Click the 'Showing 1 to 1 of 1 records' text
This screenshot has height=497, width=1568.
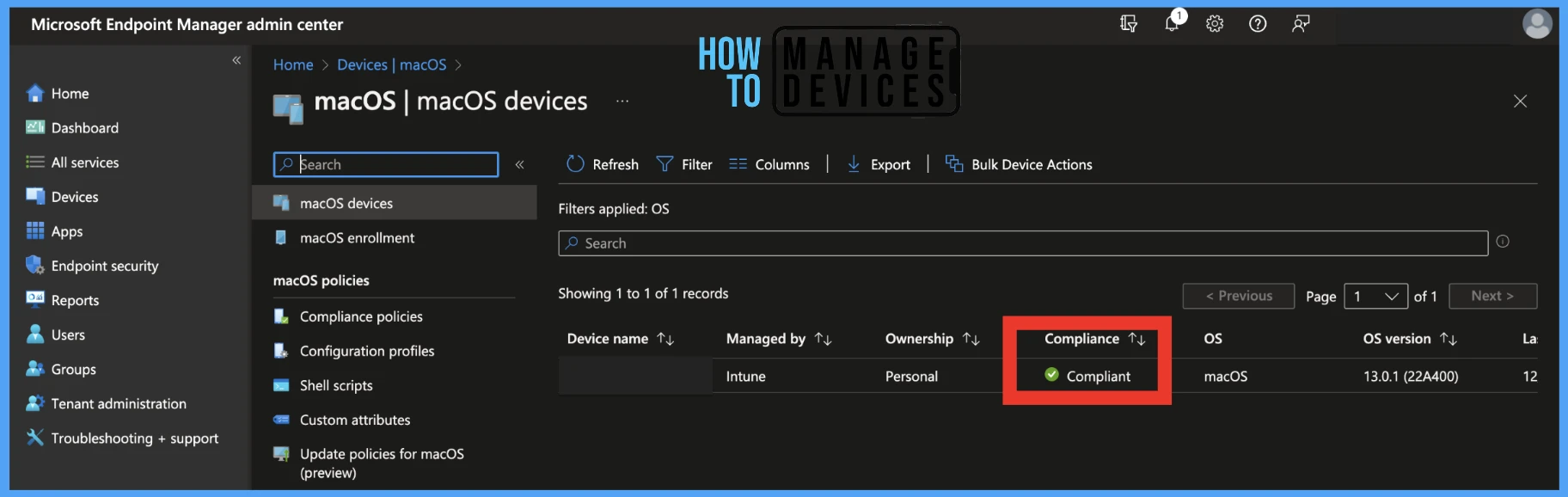(643, 294)
